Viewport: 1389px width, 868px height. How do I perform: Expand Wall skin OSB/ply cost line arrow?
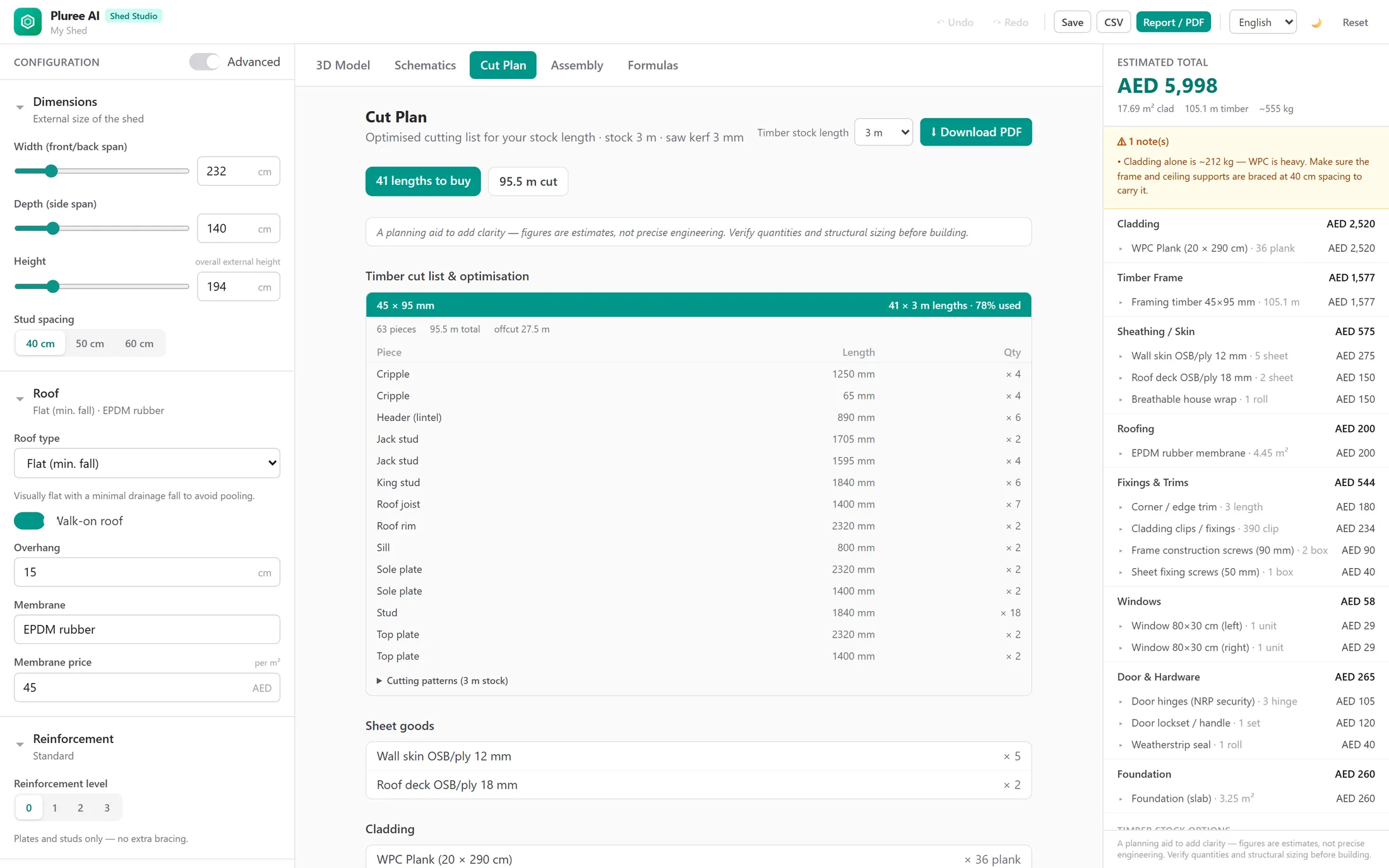[1121, 356]
